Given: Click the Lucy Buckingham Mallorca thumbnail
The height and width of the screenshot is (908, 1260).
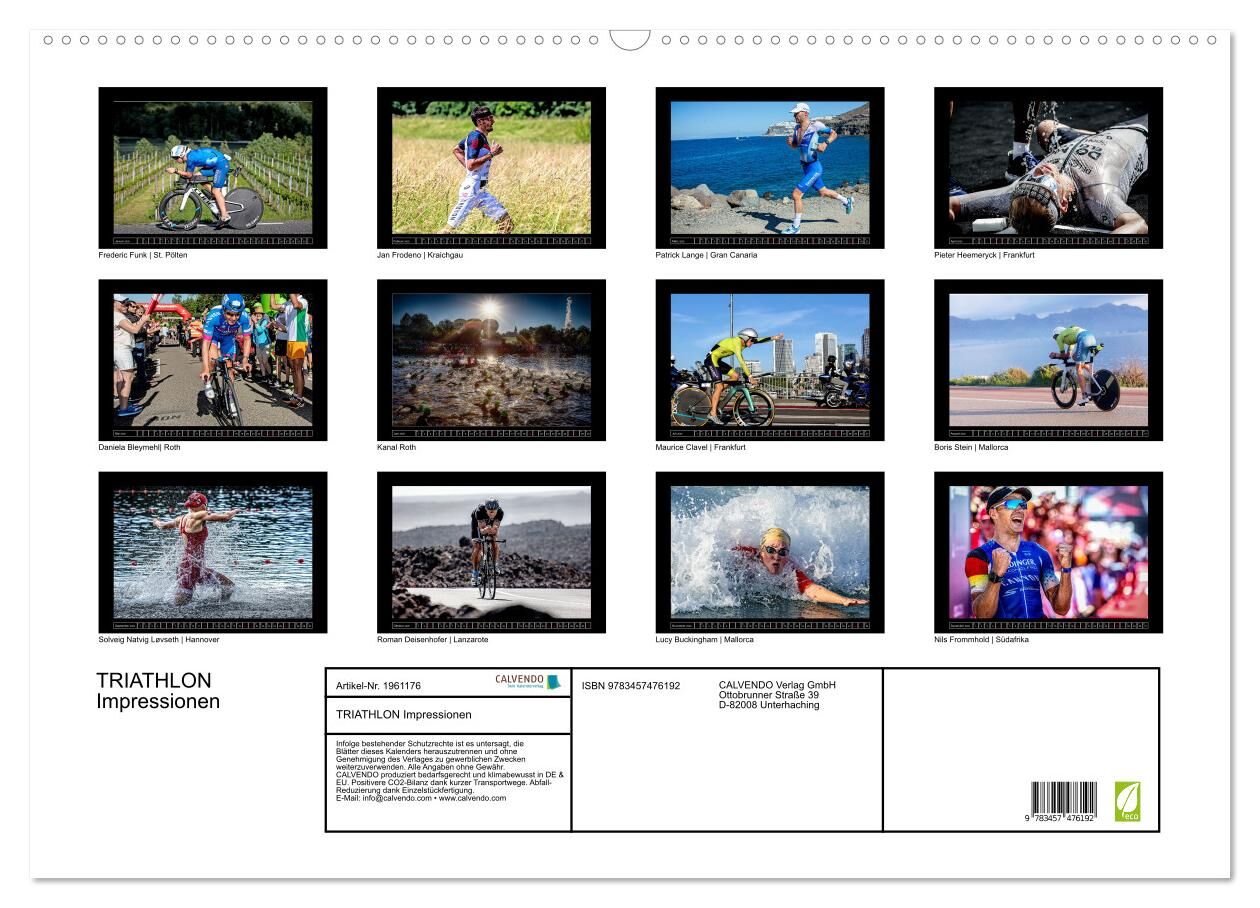Looking at the screenshot, I should pyautogui.click(x=770, y=552).
